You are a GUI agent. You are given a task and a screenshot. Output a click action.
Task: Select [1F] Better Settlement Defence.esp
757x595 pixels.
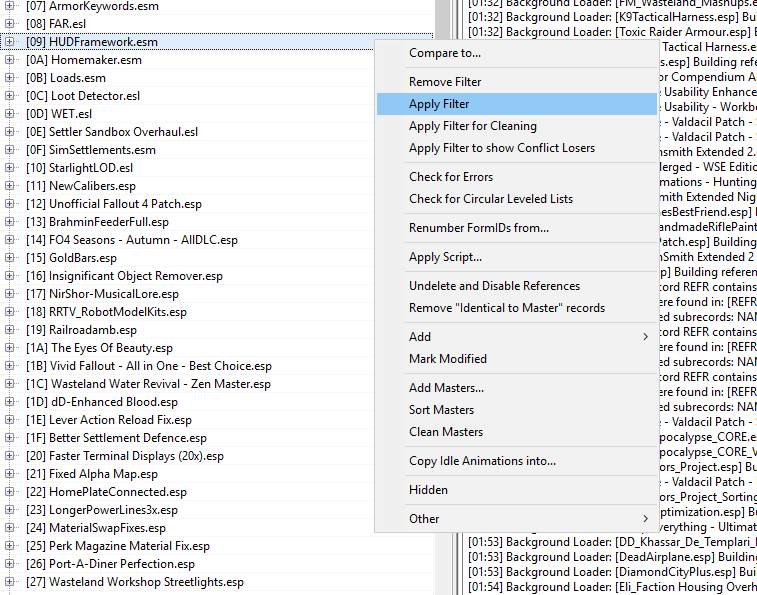tap(116, 438)
